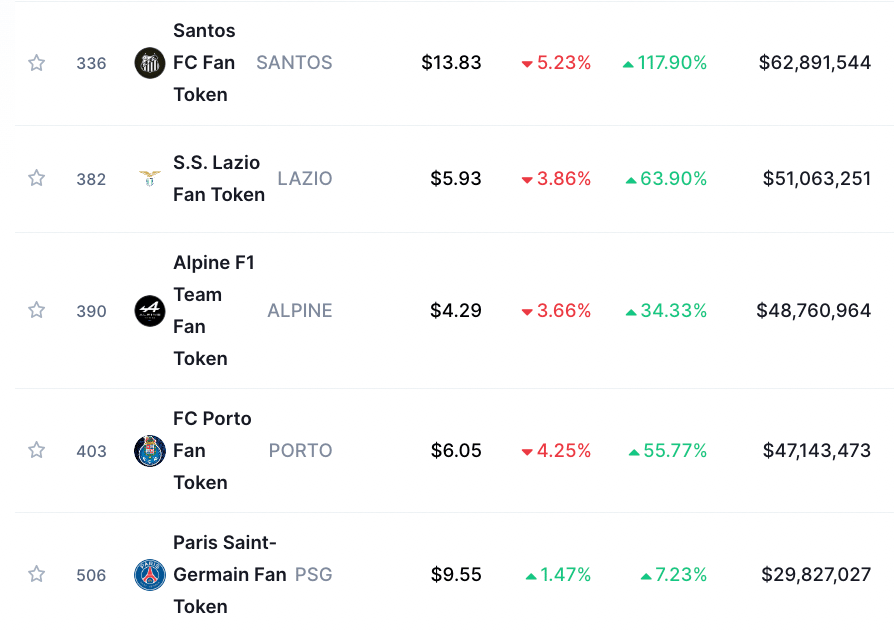Click the $47,143,473 market cap for Porto
Image resolution: width=894 pixels, height=630 pixels.
click(x=817, y=450)
